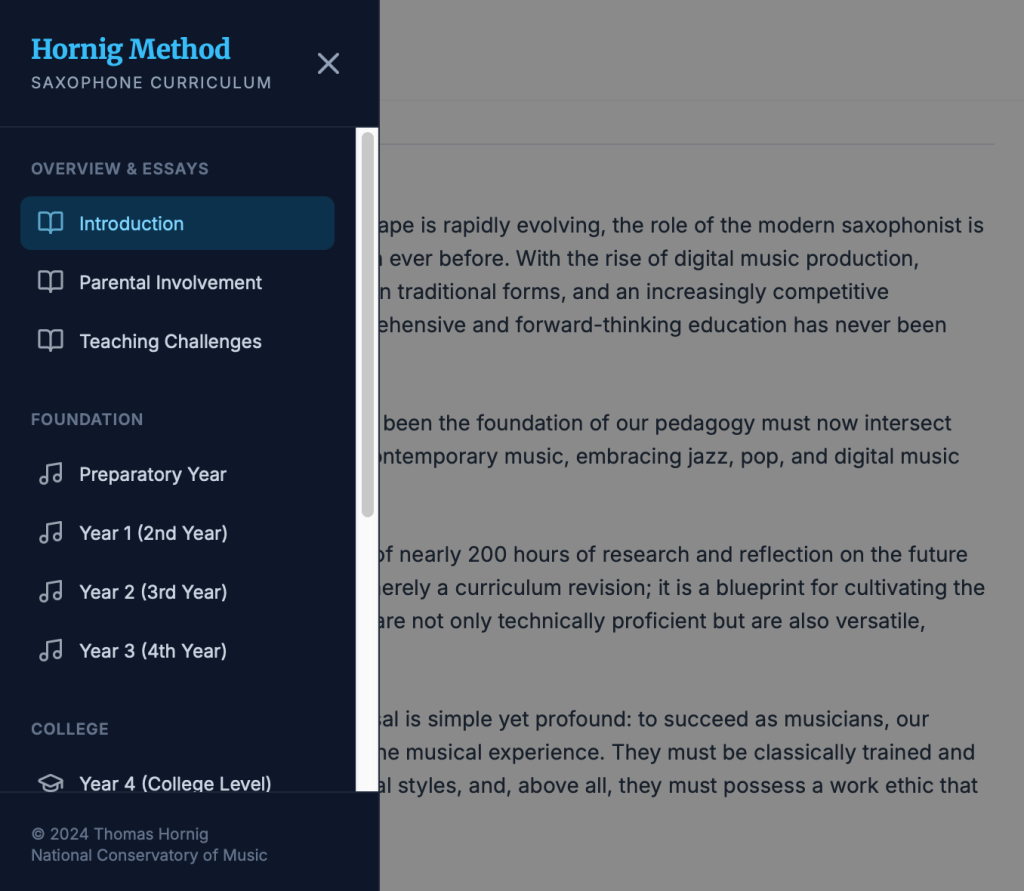This screenshot has height=891, width=1024.
Task: Click the music note icon for Preparatory Year
Action: point(50,474)
